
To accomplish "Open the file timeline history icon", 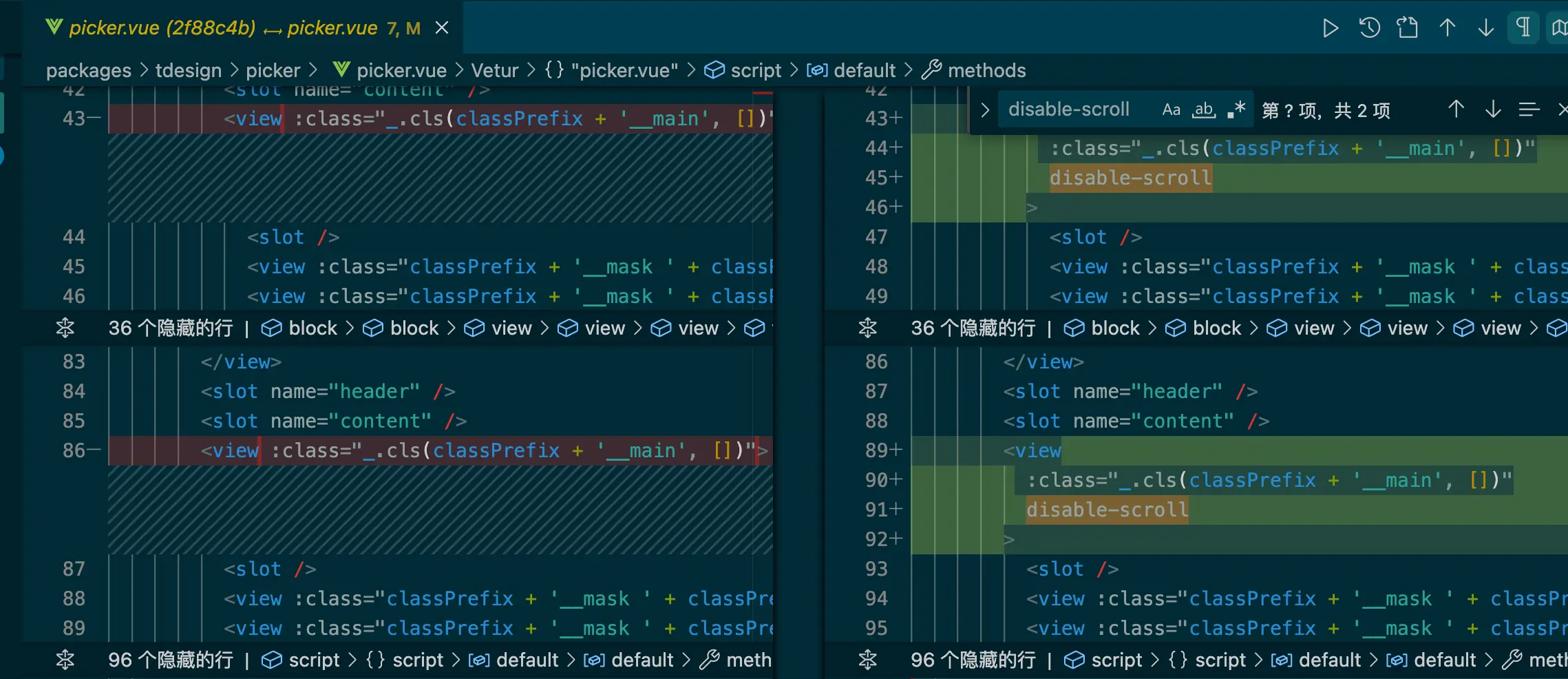I will tap(1369, 28).
